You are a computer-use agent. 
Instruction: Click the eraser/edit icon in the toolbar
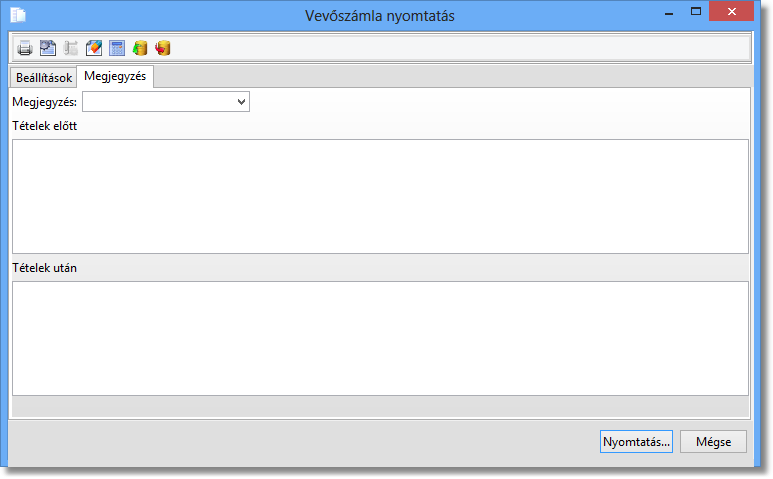[x=94, y=48]
